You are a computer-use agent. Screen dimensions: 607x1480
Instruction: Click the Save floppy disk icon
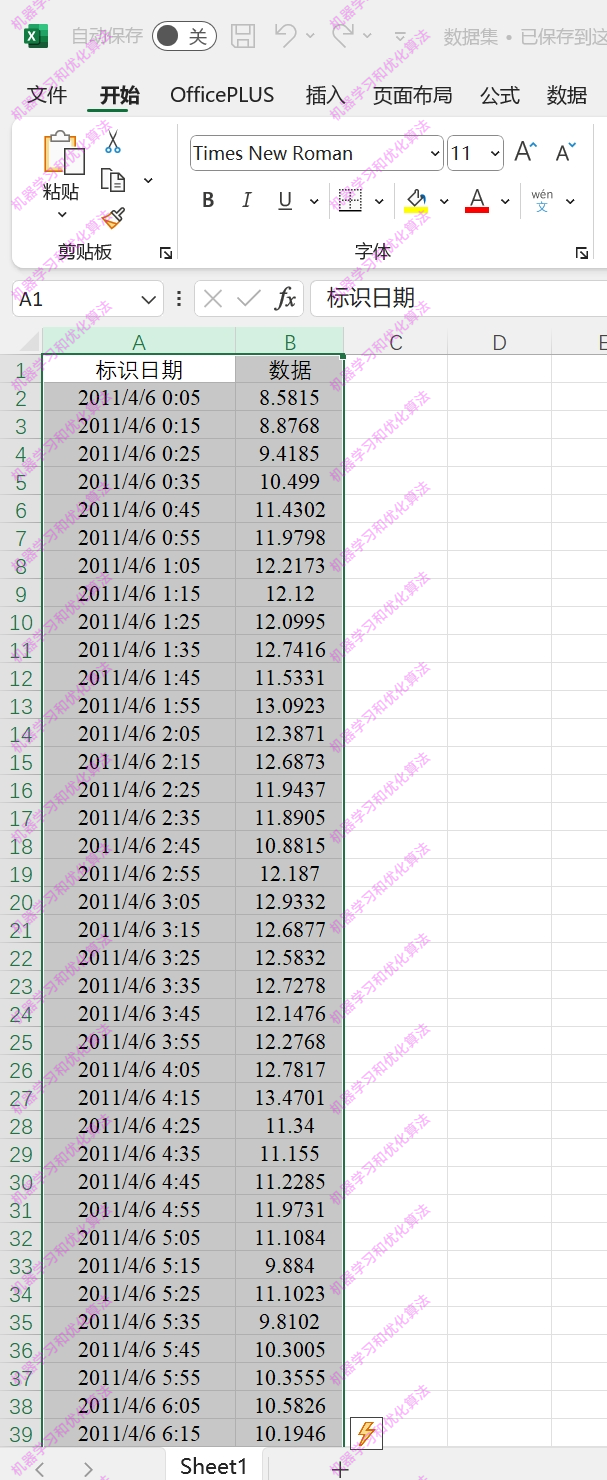click(243, 36)
